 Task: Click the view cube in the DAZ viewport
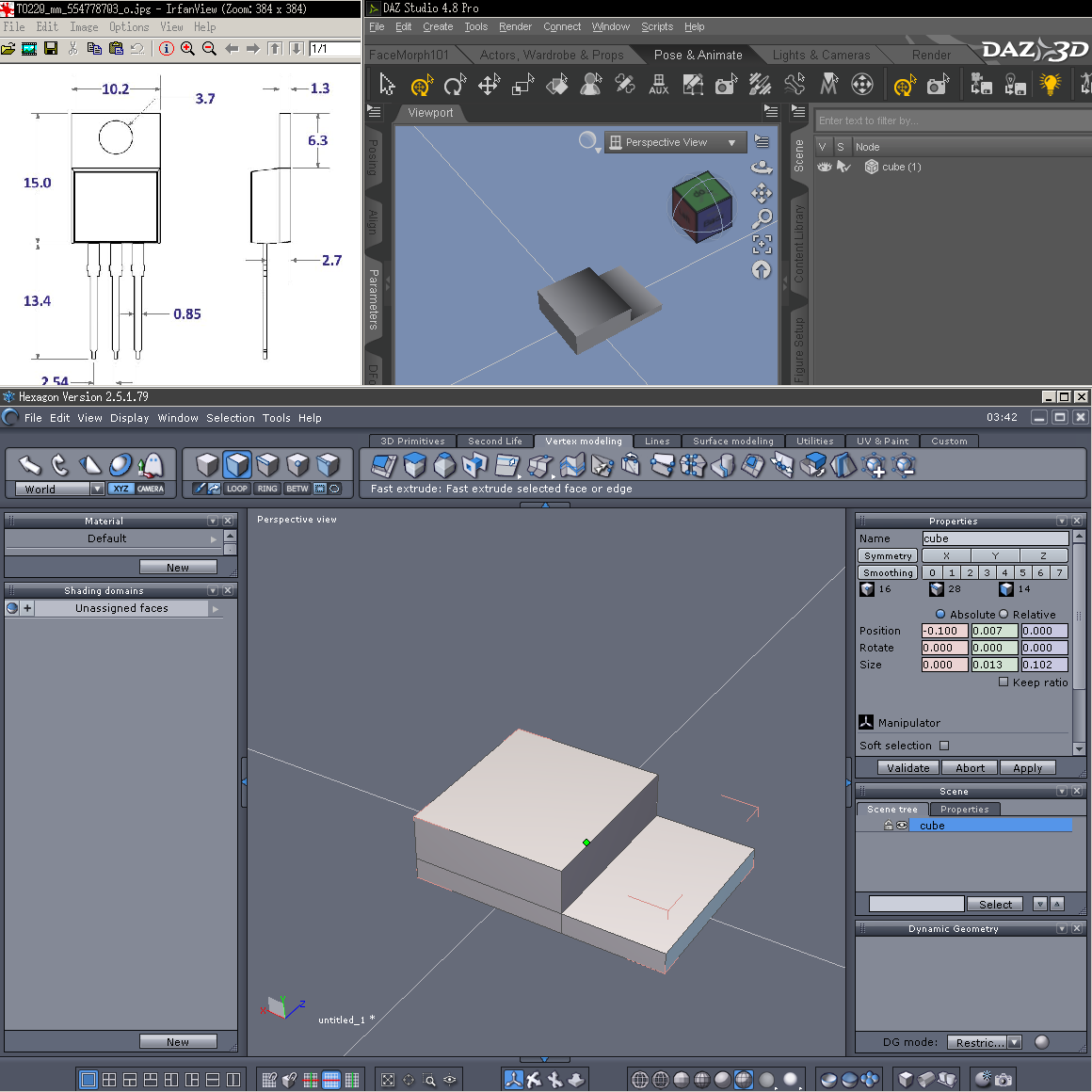coord(702,207)
